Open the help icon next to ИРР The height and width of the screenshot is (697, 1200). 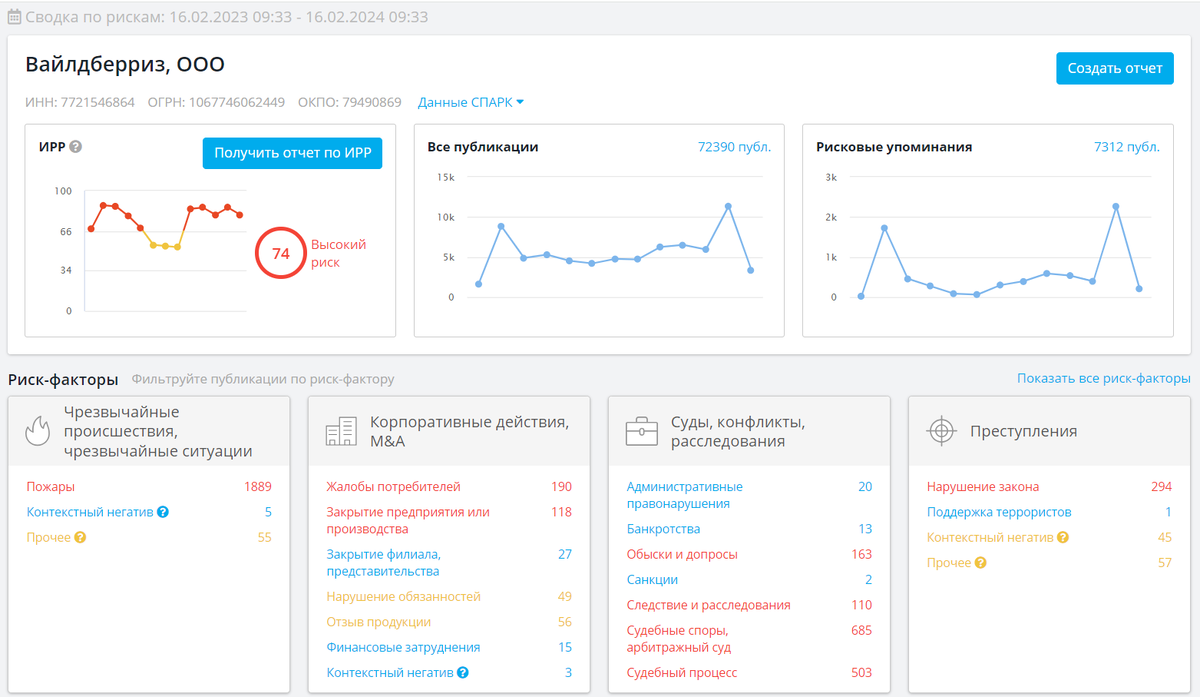(76, 147)
